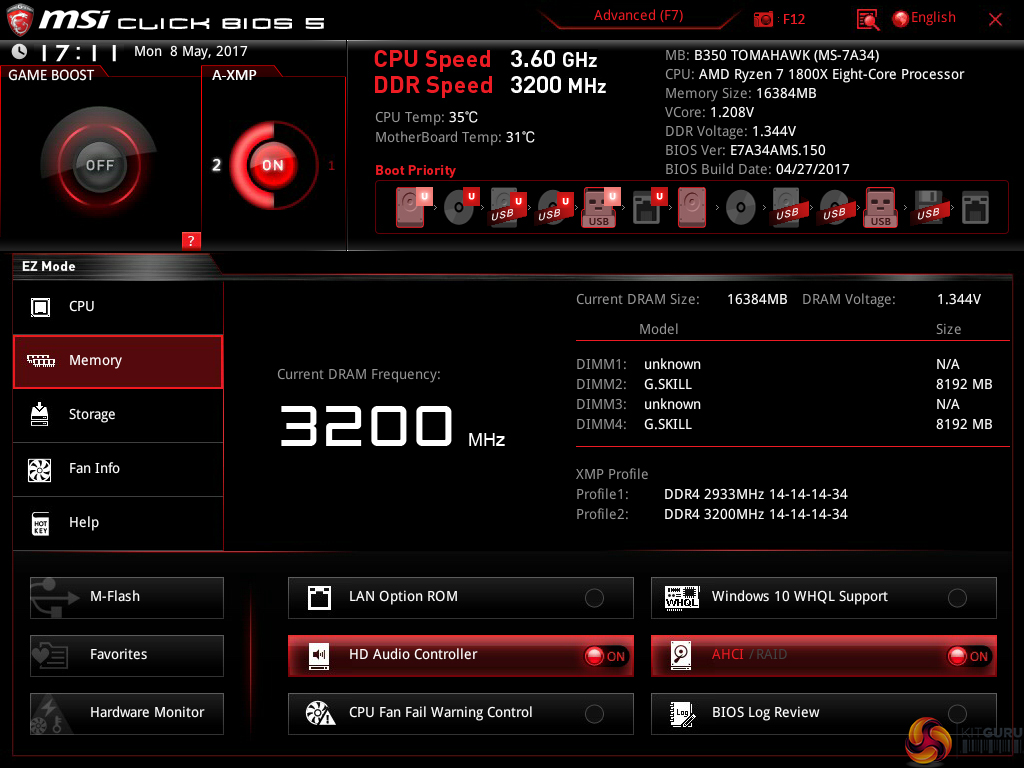Open Hardware Monitor
The width and height of the screenshot is (1024, 768).
(x=127, y=713)
